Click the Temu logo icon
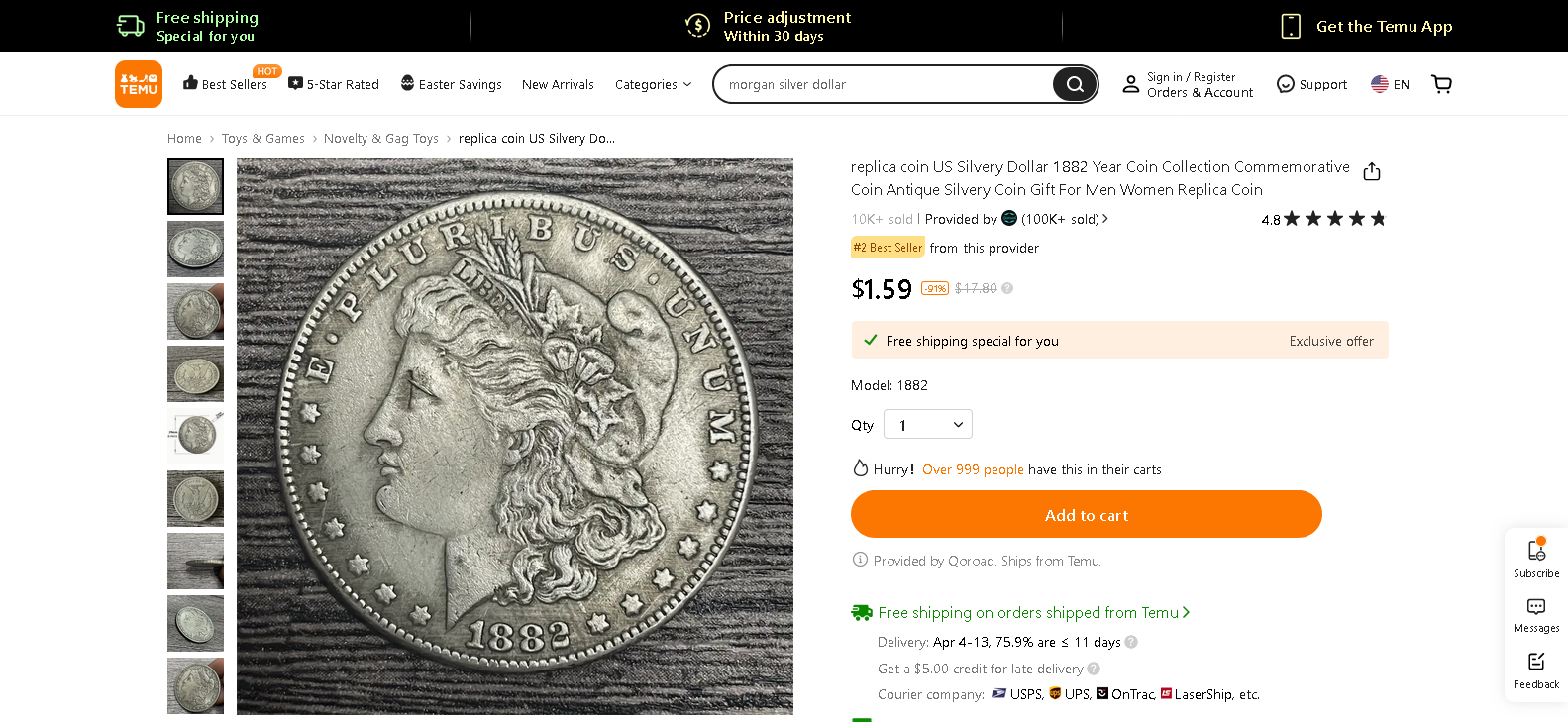The width and height of the screenshot is (1568, 722). pos(139,84)
